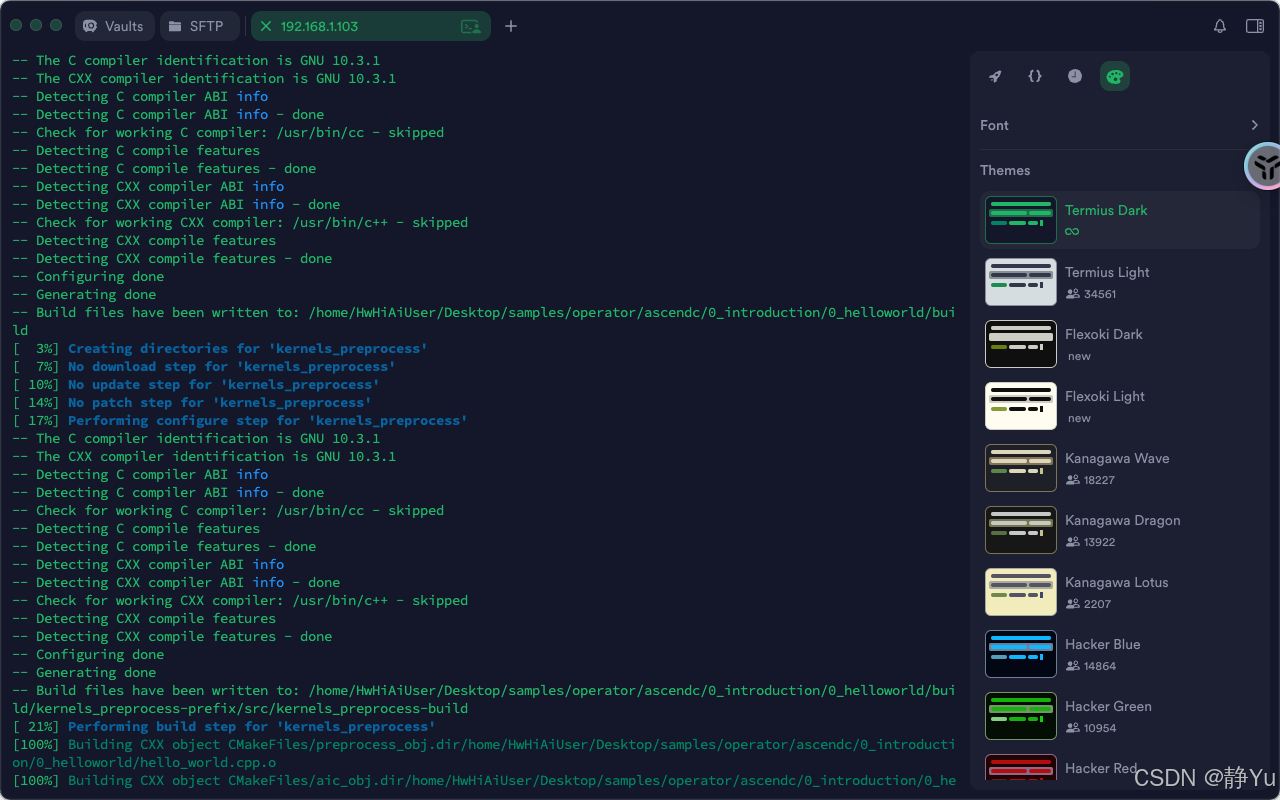Click the 'new' label under Flexoki Dark
The height and width of the screenshot is (800, 1280).
pos(1079,356)
